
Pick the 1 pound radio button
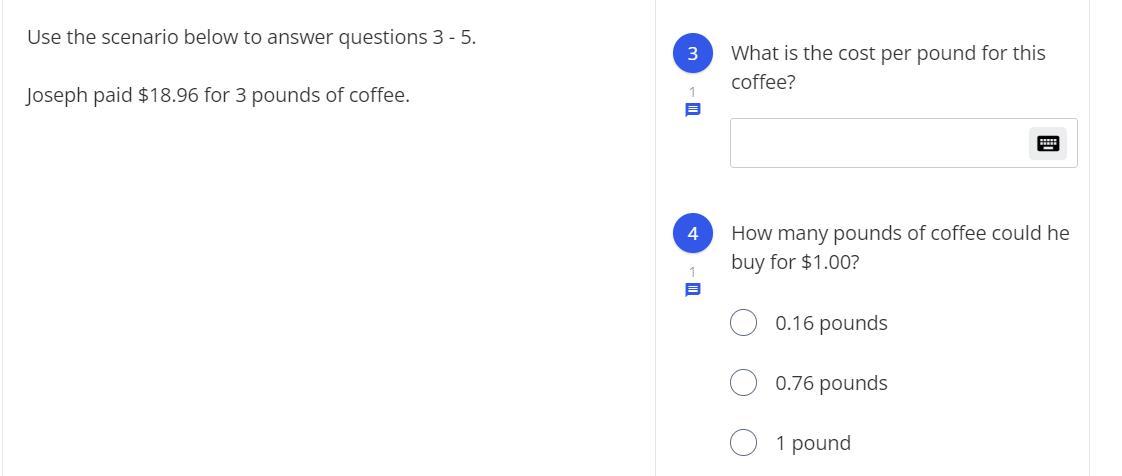(x=743, y=443)
